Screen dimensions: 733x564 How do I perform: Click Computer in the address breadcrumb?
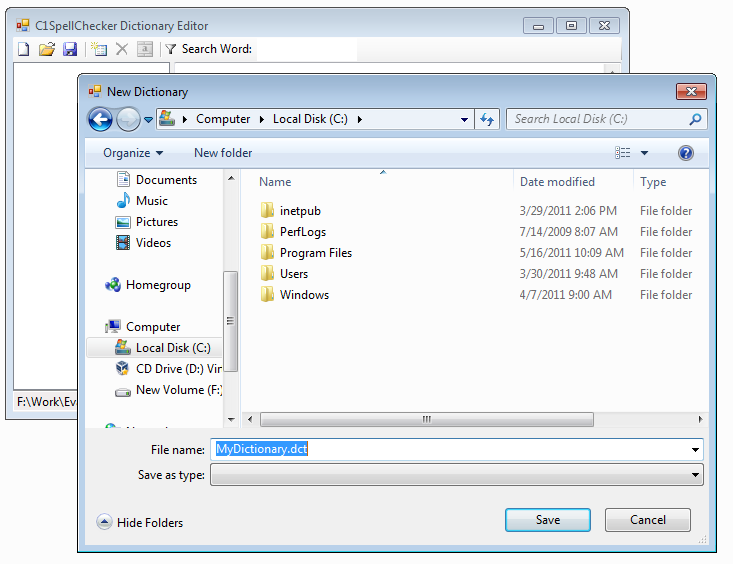point(223,119)
